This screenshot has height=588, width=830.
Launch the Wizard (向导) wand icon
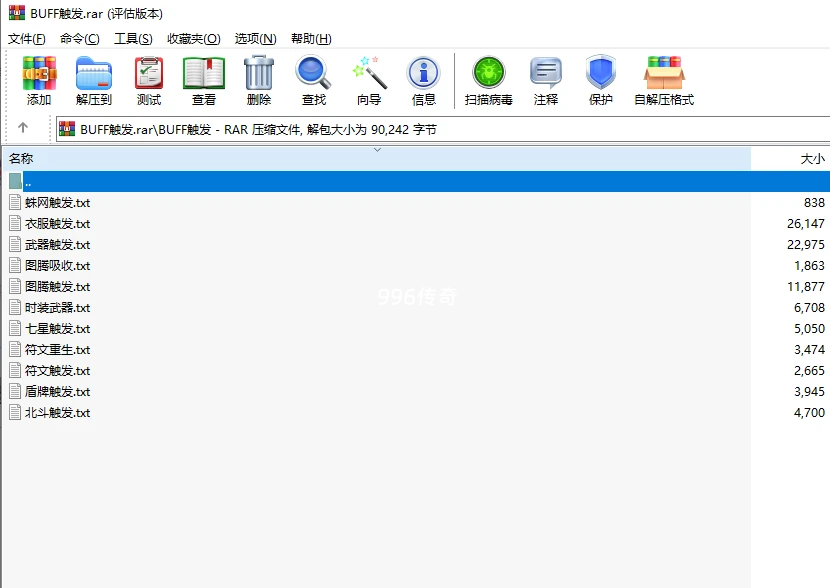click(369, 73)
